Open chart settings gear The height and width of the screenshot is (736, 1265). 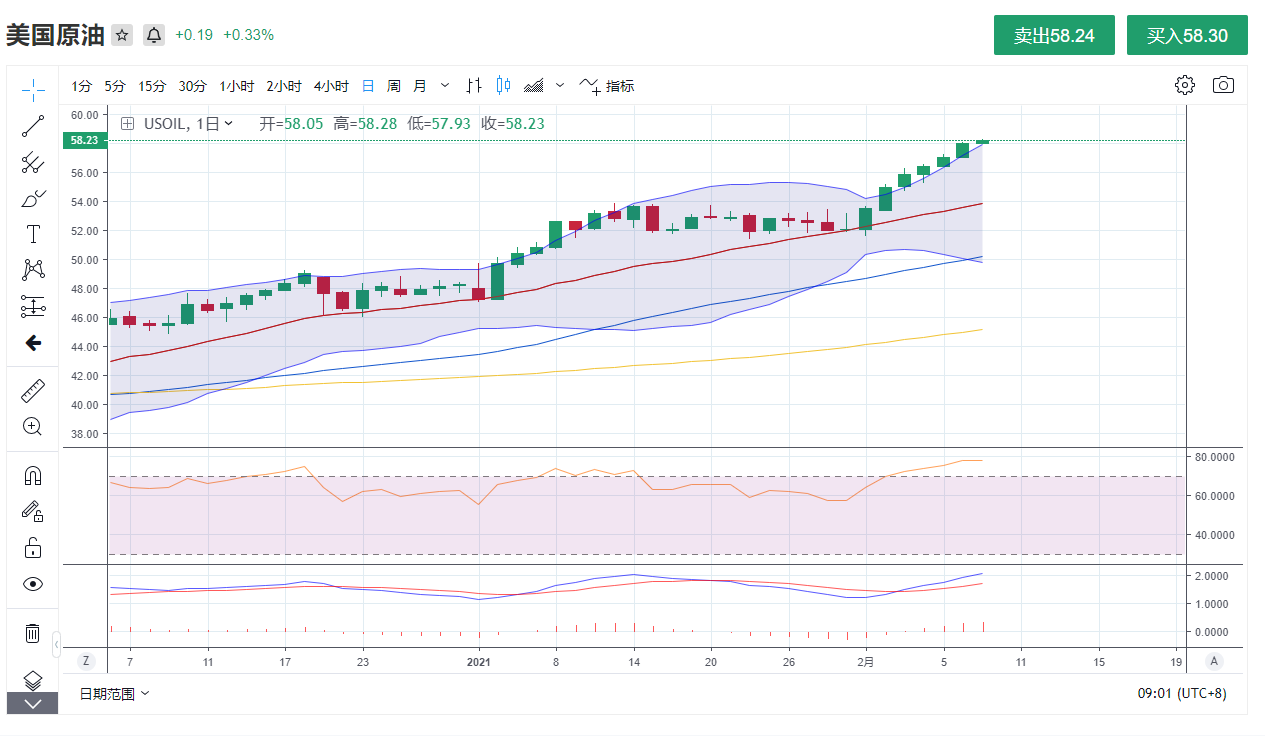pyautogui.click(x=1185, y=85)
